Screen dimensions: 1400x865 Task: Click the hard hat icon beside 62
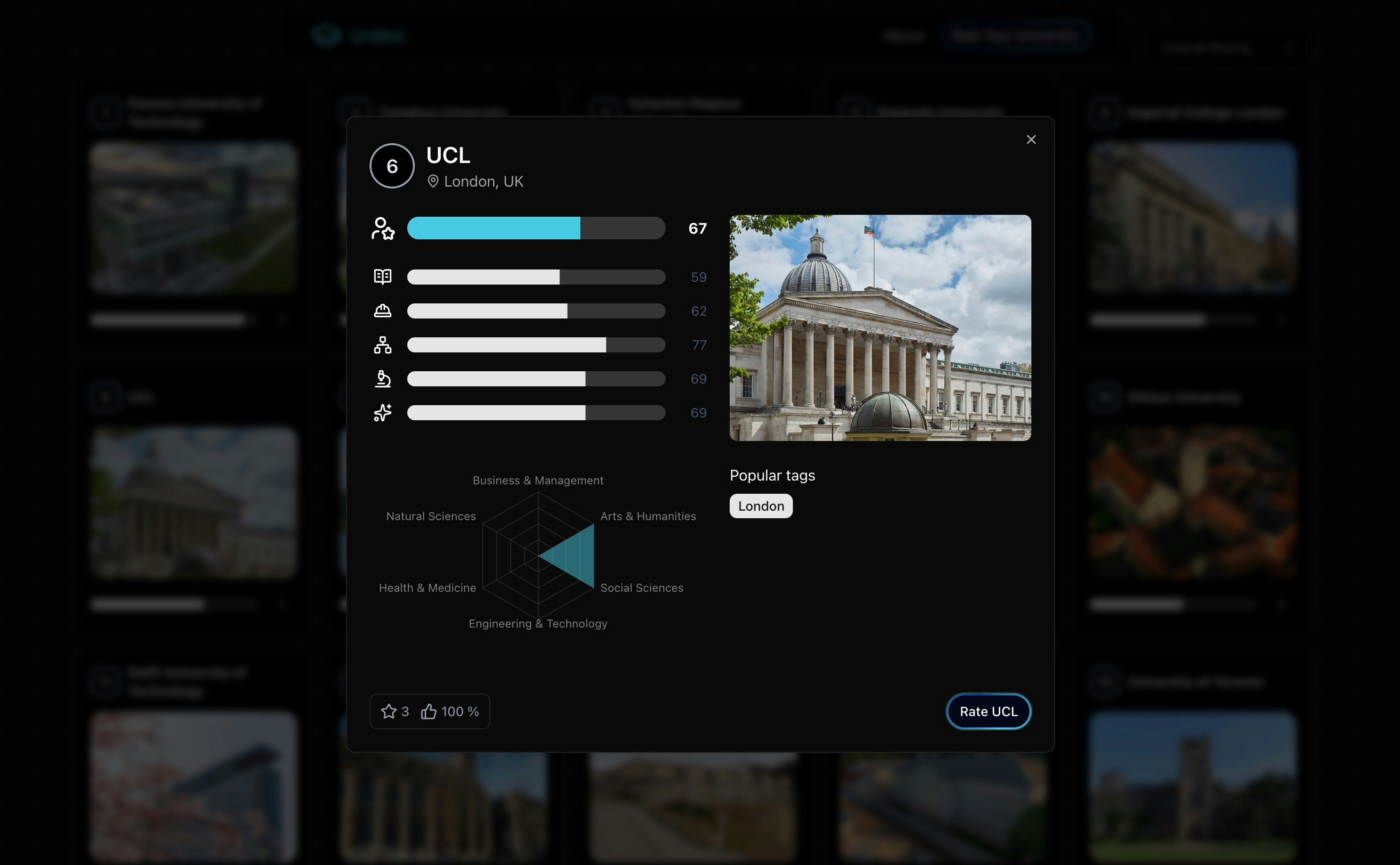383,310
